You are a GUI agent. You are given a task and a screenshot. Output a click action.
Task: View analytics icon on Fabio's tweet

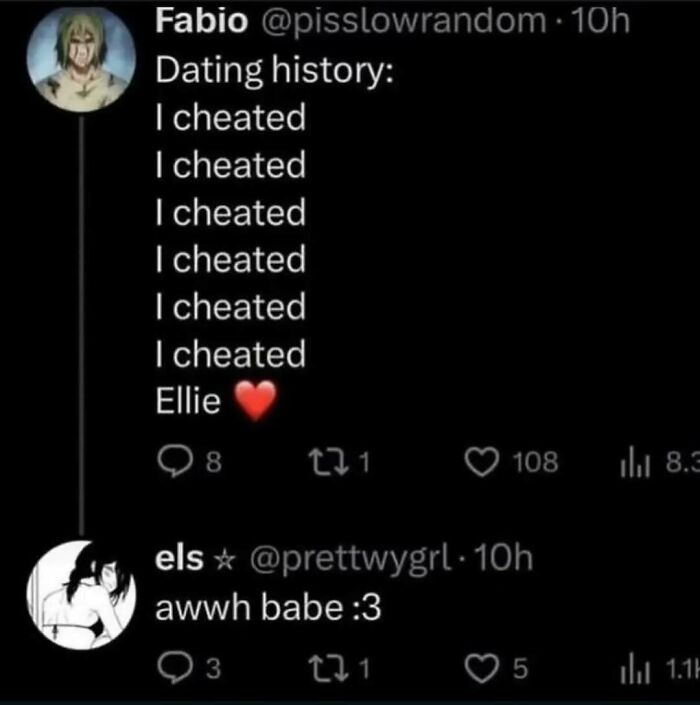635,462
